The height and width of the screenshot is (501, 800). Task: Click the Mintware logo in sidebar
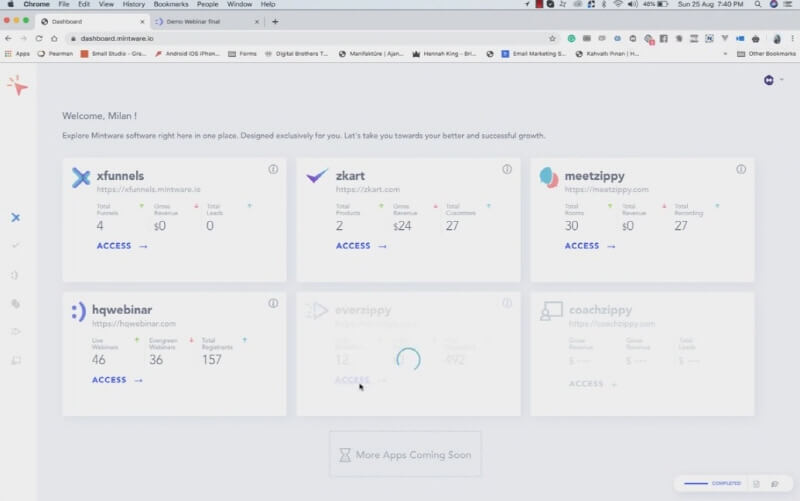click(18, 86)
